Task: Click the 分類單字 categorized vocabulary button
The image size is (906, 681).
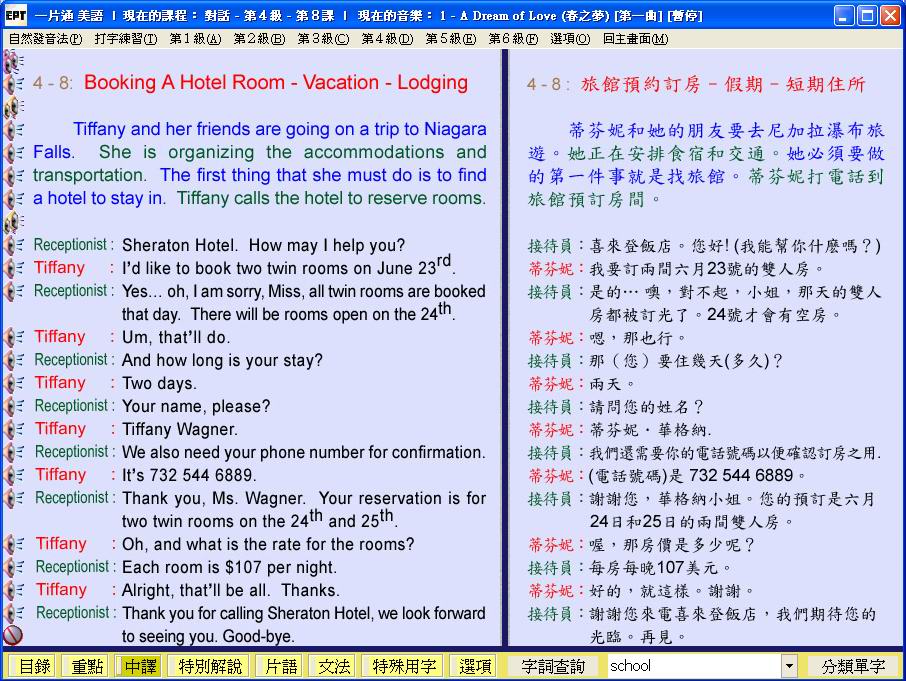Action: 853,666
